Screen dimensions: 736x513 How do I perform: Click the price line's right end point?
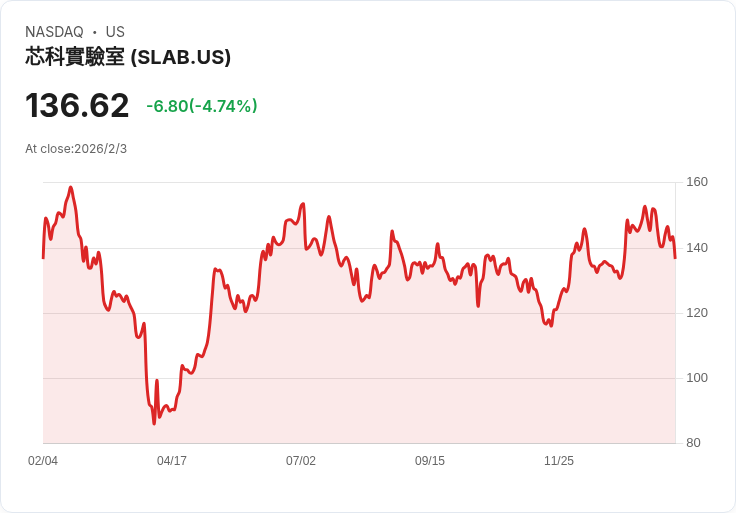675,258
